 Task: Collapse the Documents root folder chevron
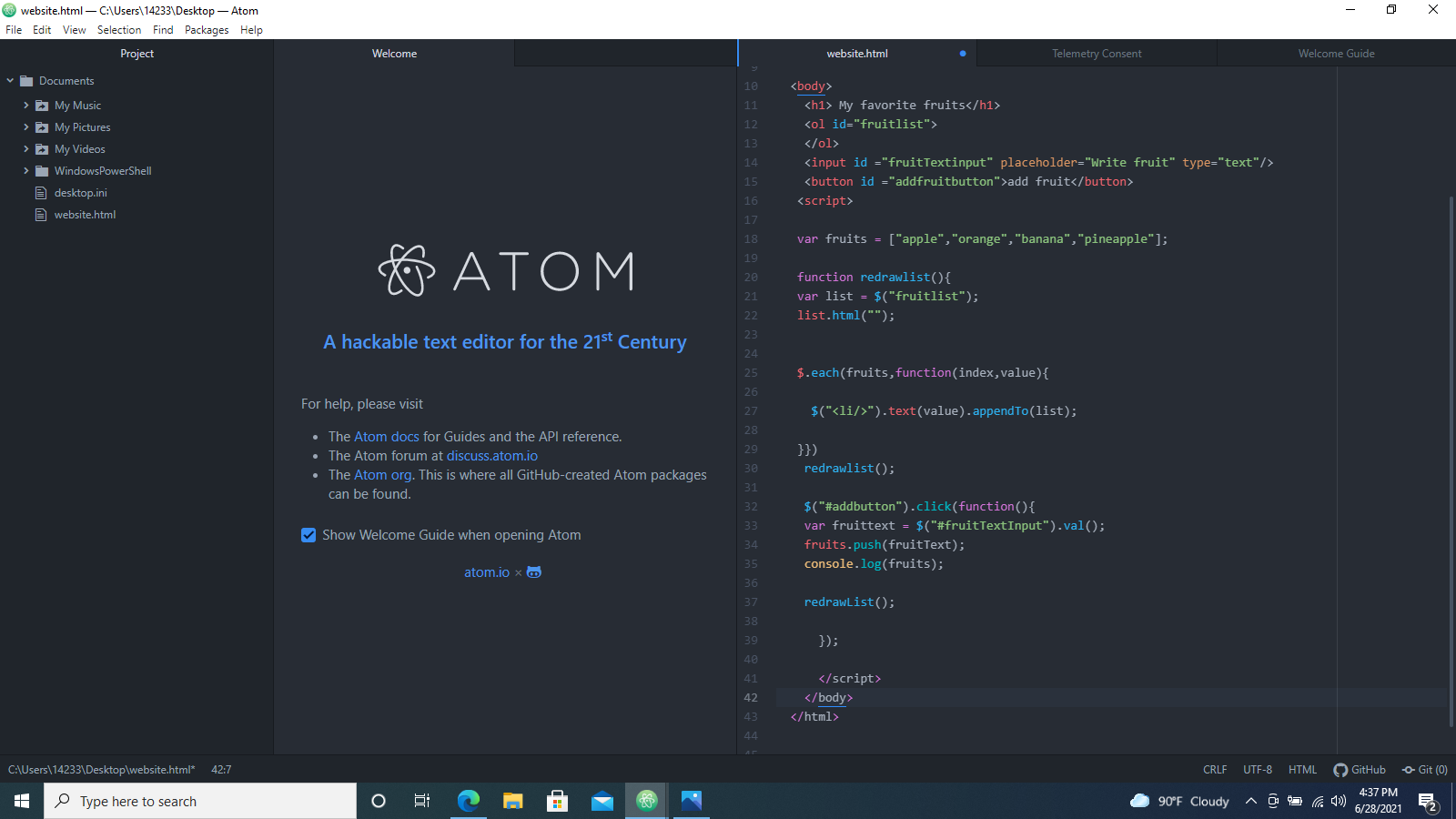coord(10,81)
